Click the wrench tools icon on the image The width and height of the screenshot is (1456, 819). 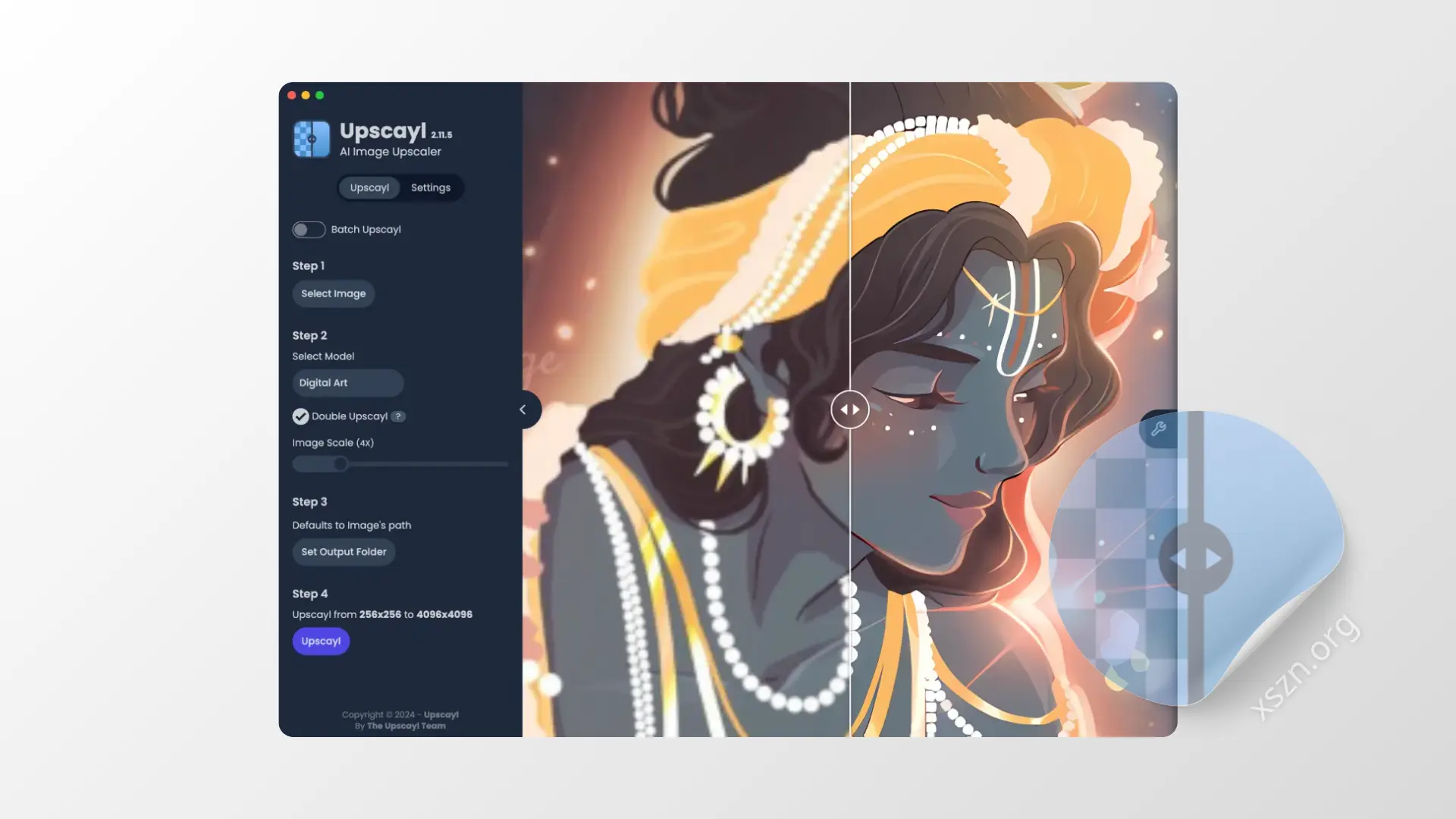click(1158, 429)
